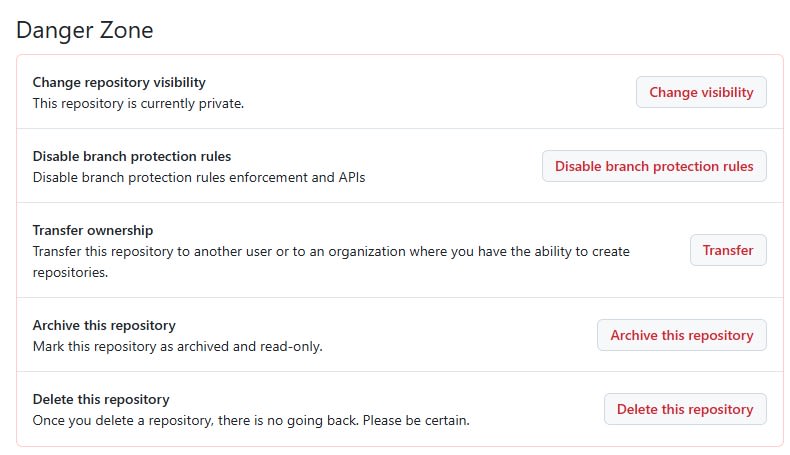Click the 'This repository is currently private' text
The width and height of the screenshot is (790, 455).
point(138,103)
